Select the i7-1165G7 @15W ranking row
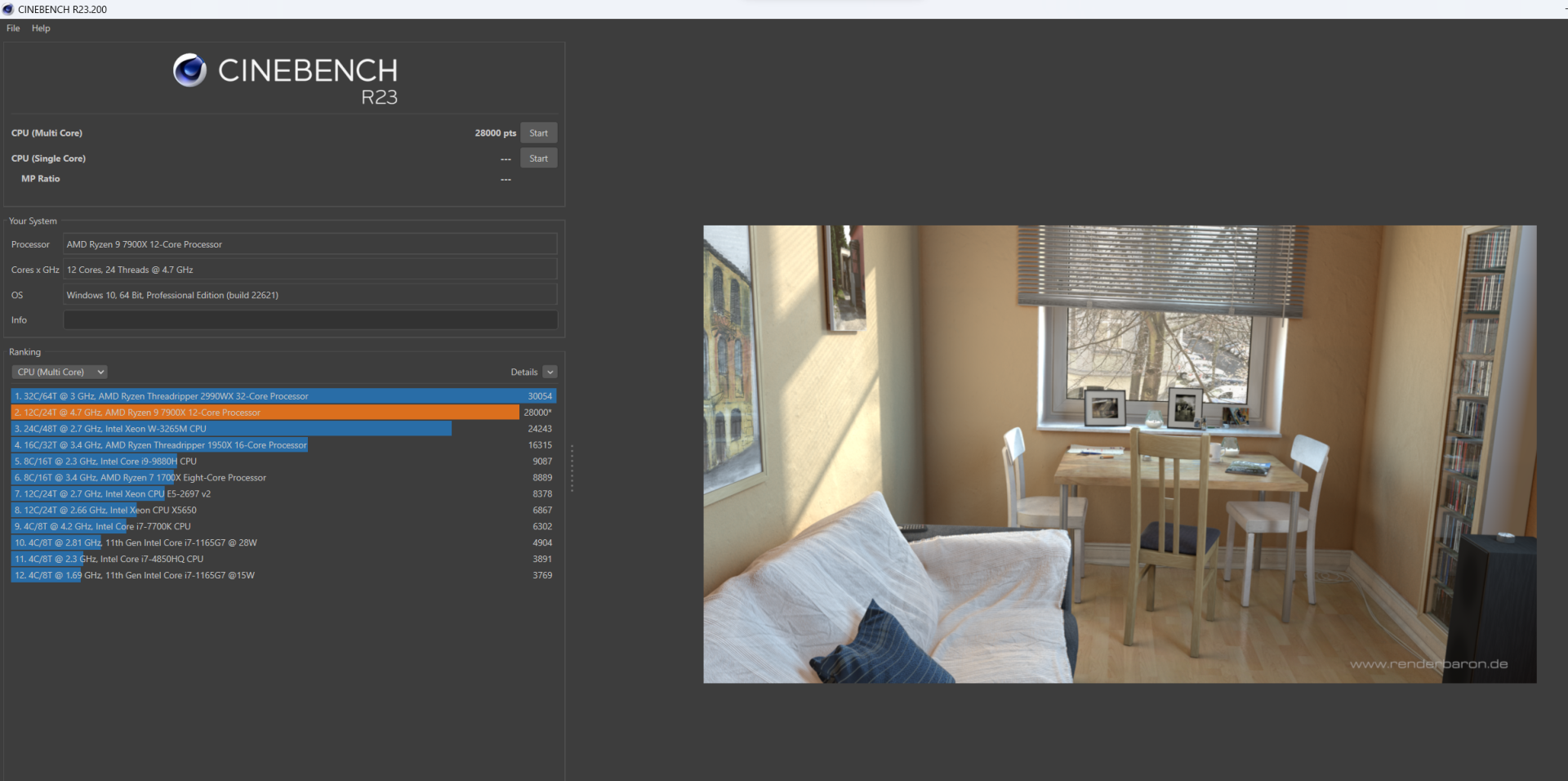Screen dimensions: 1568x781 coord(284,576)
